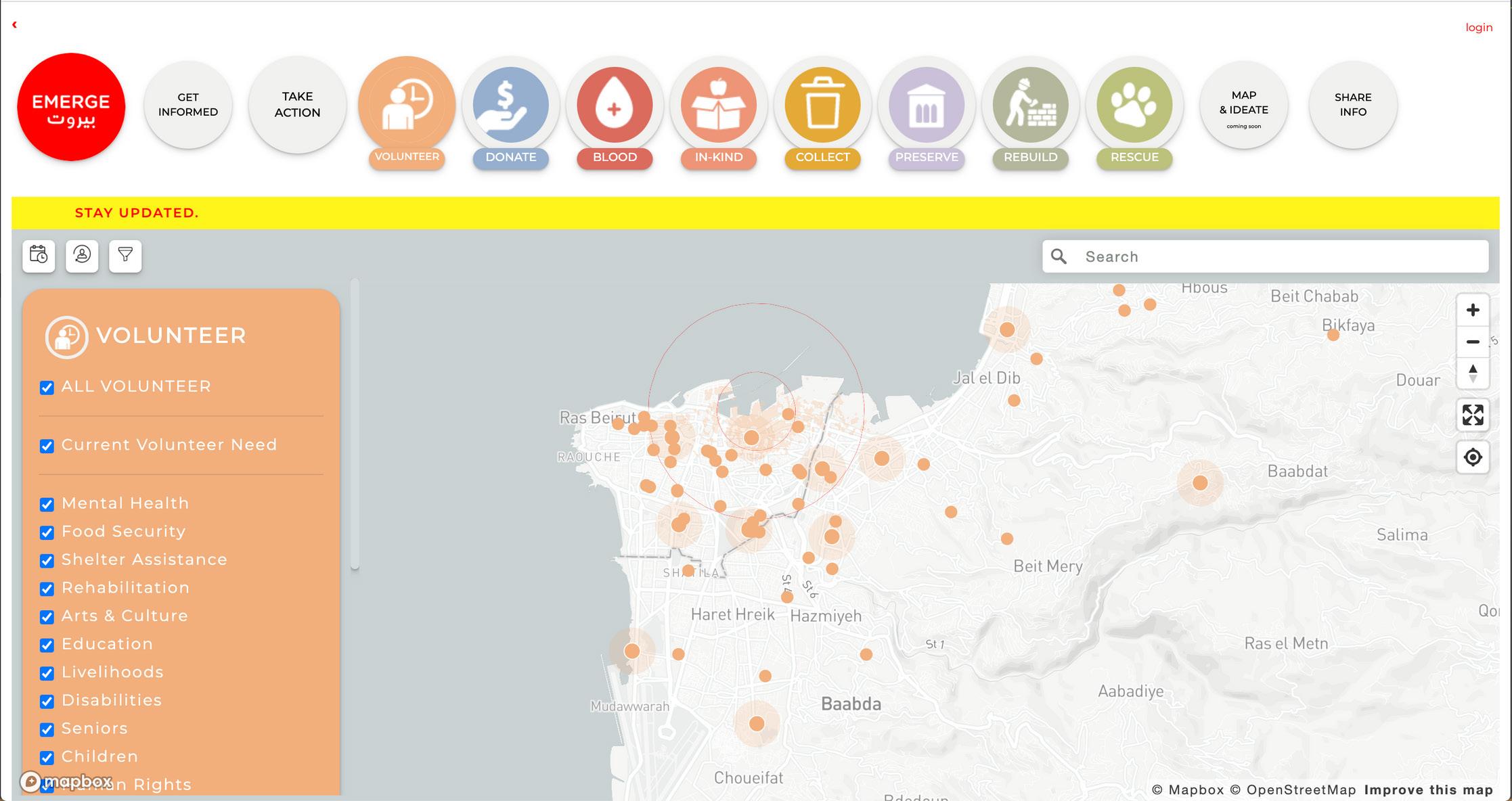Click the login link
Viewport: 1512px width, 801px height.
pos(1478,28)
